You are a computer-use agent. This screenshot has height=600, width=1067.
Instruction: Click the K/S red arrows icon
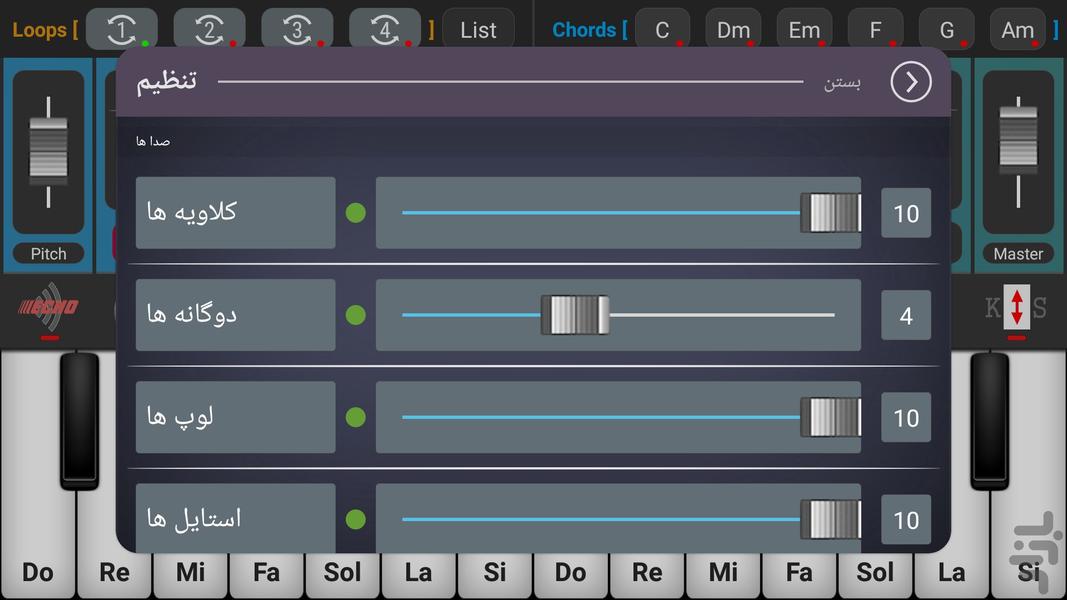pos(1016,307)
